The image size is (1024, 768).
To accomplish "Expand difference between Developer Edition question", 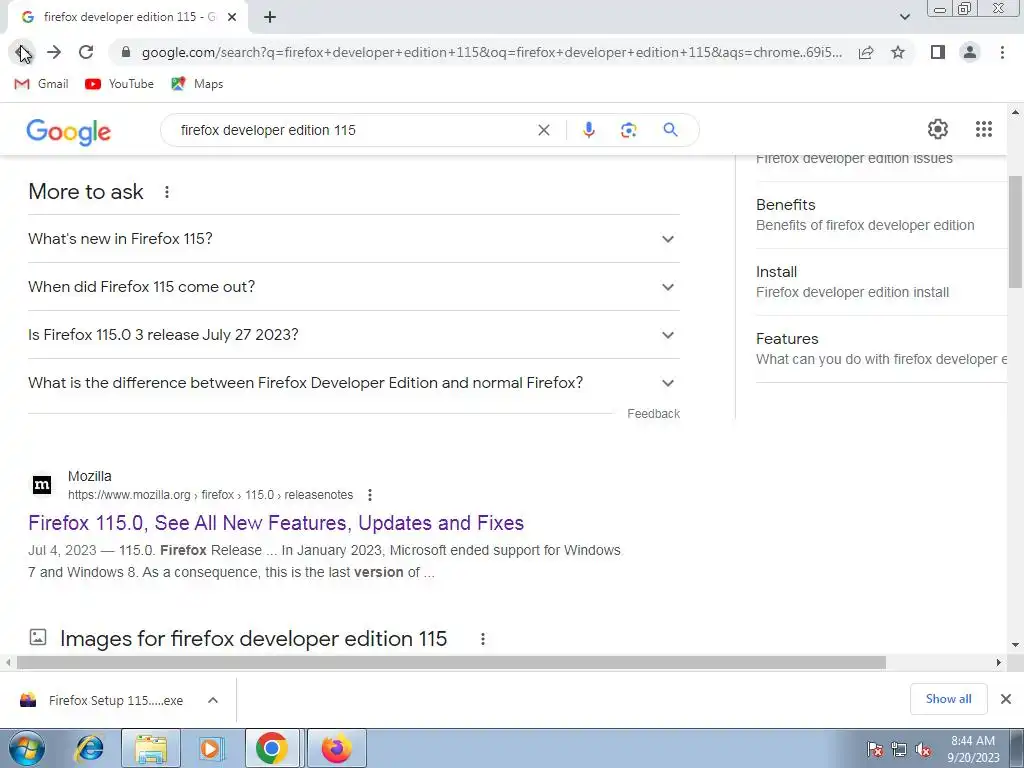I will (354, 383).
